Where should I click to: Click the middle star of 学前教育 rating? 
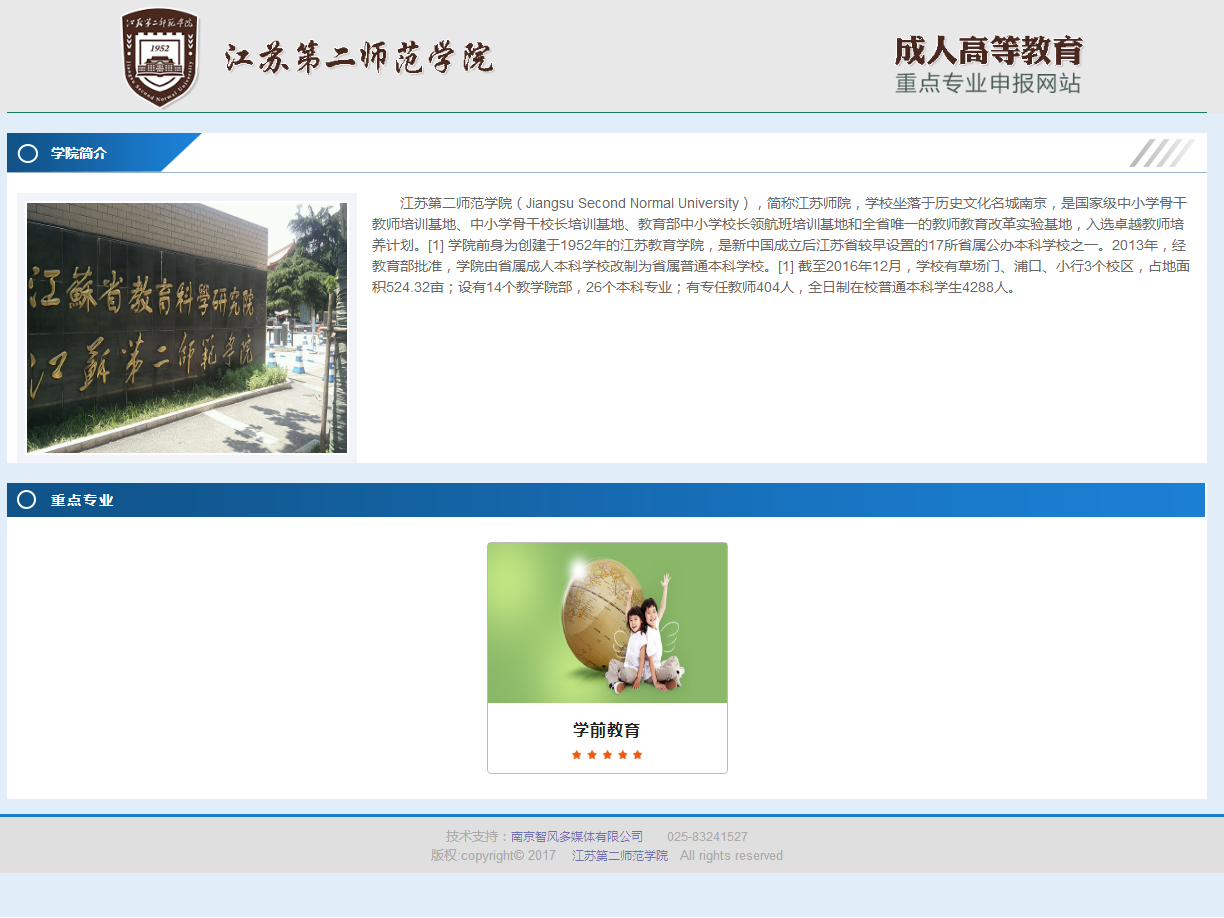click(x=607, y=755)
